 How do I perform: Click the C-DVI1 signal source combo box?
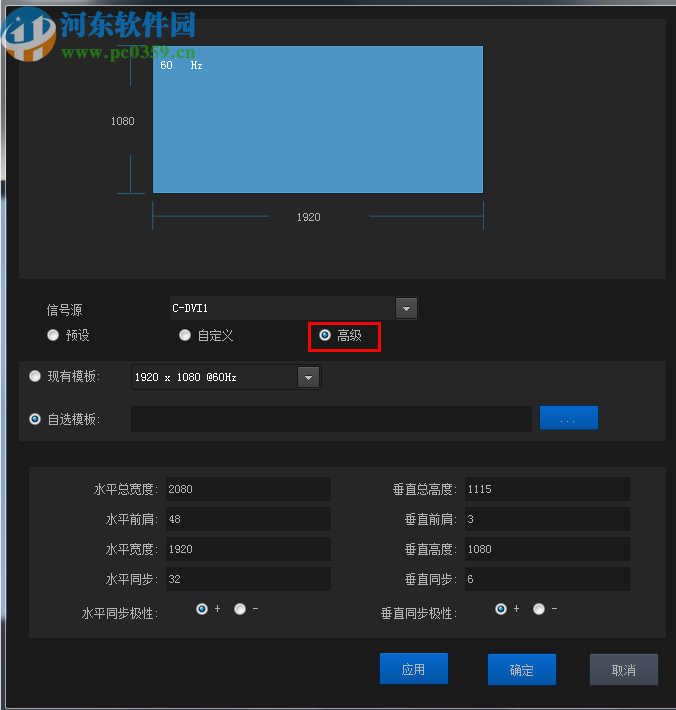coord(294,308)
